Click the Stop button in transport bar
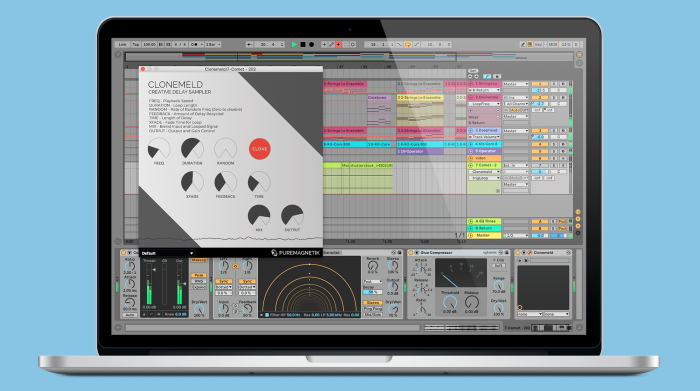Image resolution: width=700 pixels, height=391 pixels. click(x=303, y=45)
